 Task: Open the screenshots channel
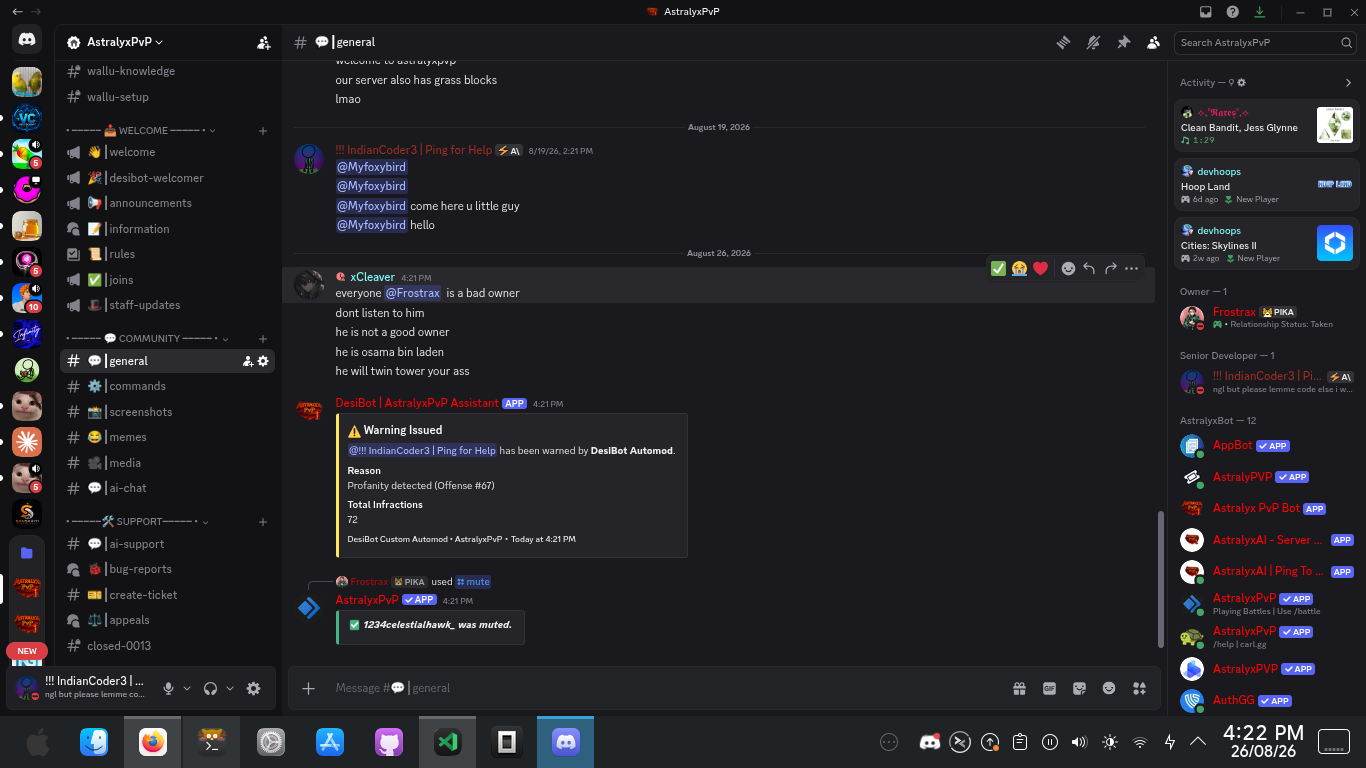tap(166, 412)
